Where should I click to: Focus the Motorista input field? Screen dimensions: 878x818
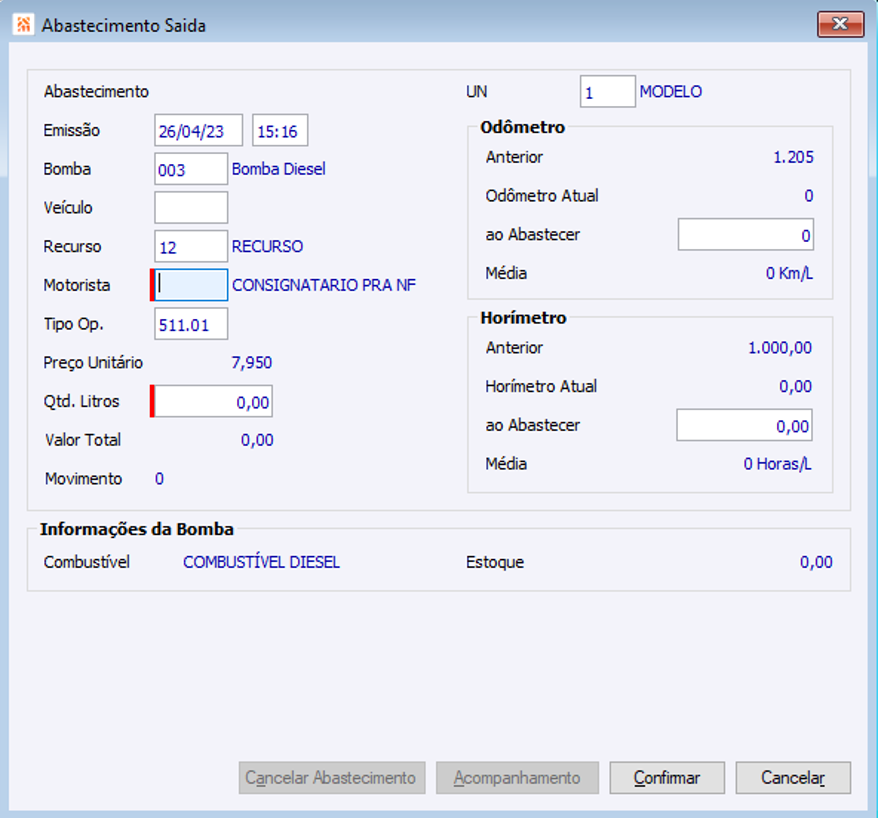point(191,285)
